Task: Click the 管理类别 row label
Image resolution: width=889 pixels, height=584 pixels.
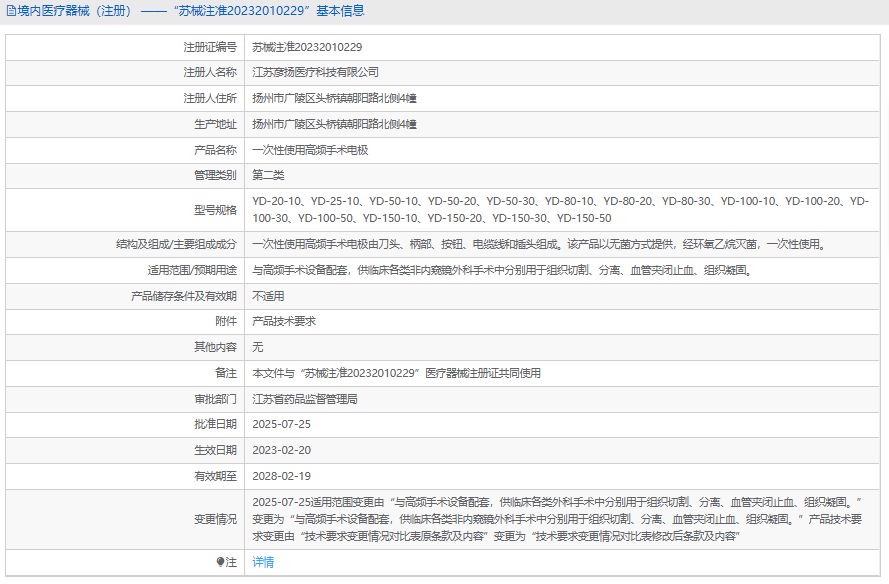Action: (x=215, y=175)
